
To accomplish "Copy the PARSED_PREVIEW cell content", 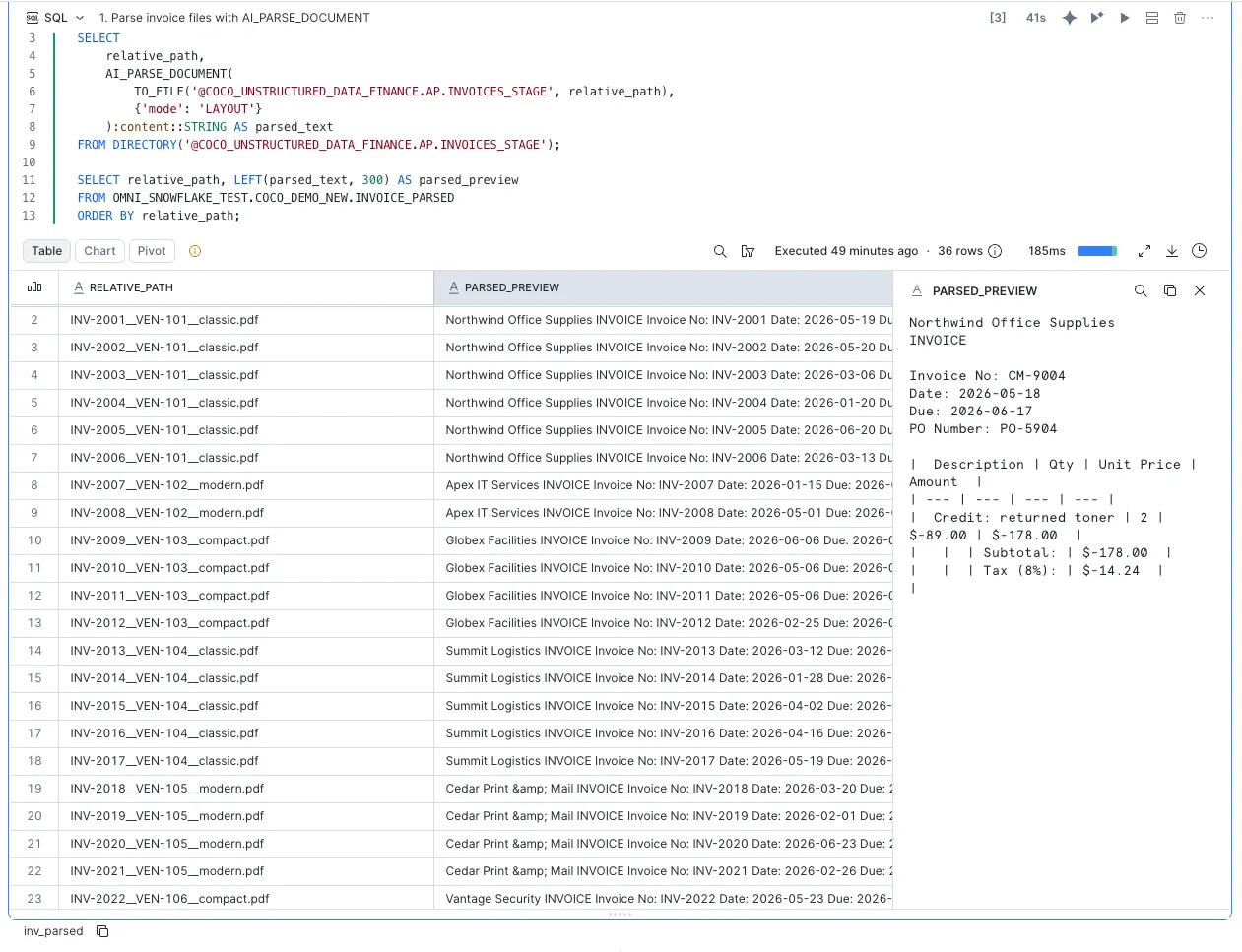I will (x=1170, y=290).
